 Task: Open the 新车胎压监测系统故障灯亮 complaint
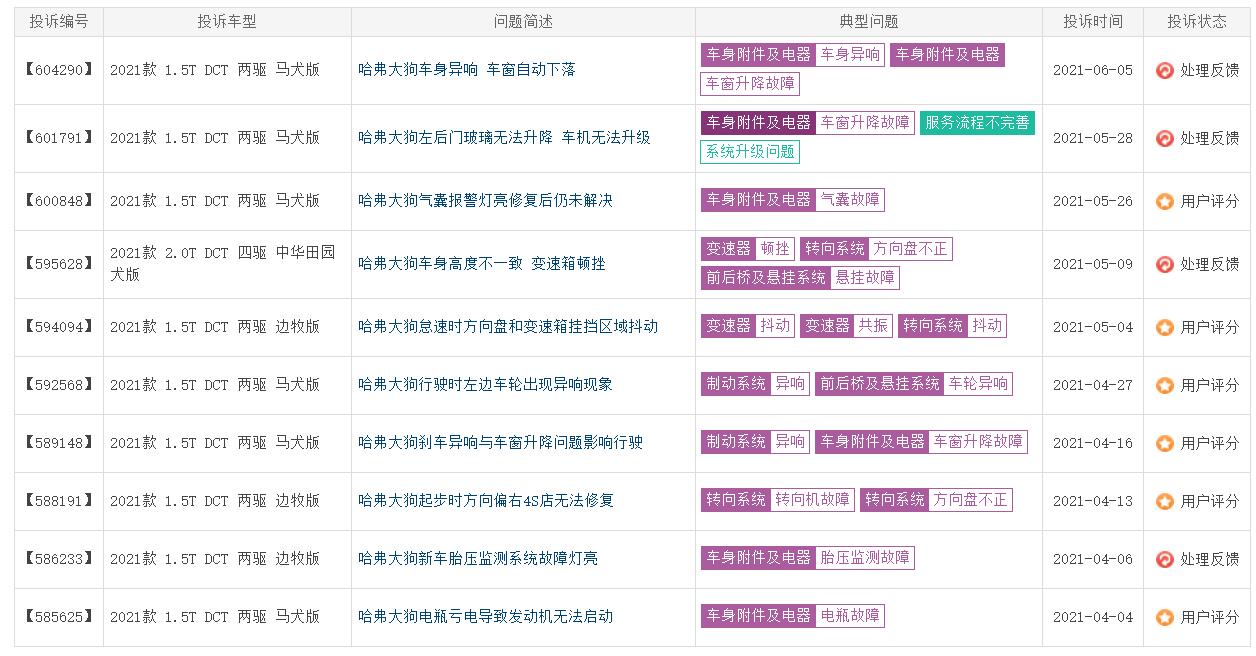(477, 559)
